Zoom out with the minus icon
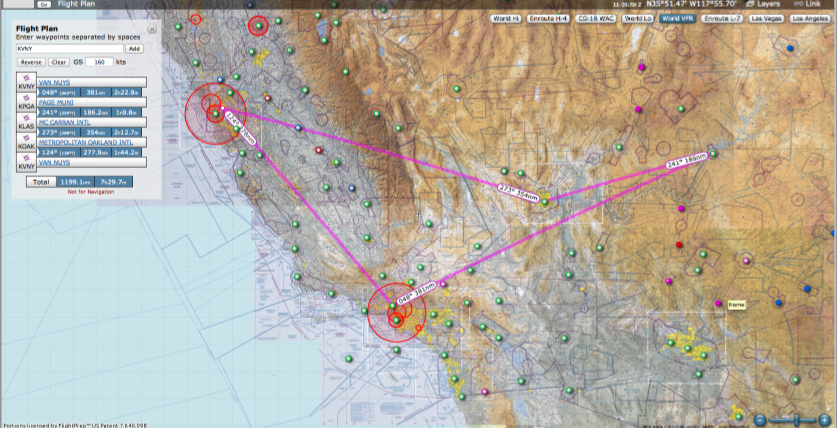 click(761, 419)
